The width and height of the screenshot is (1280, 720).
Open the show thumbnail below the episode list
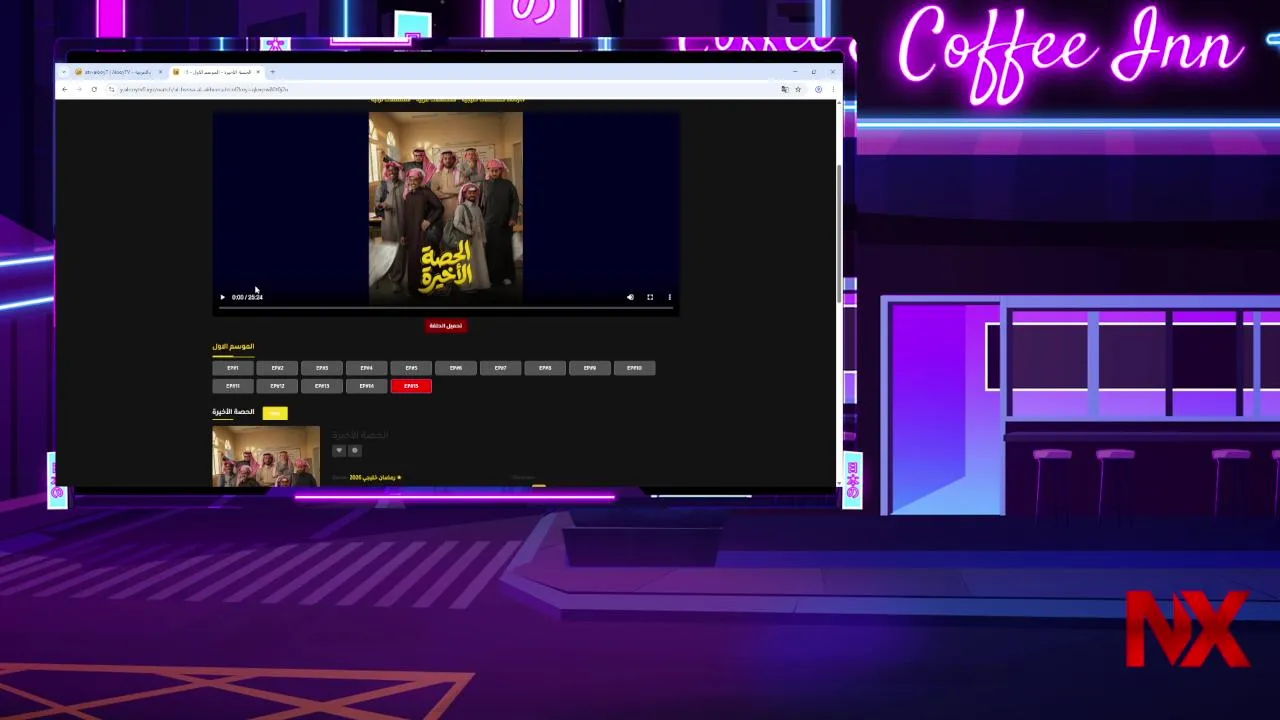tap(266, 457)
